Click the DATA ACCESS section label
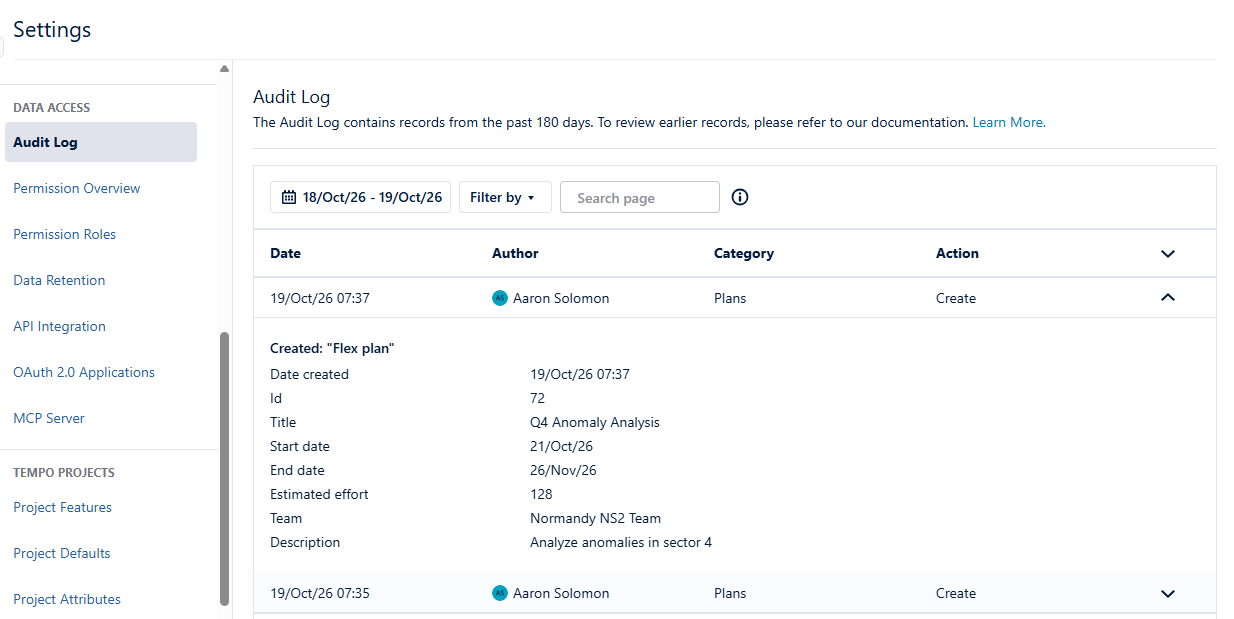Screen dimensions: 1234x619 click(x=51, y=107)
